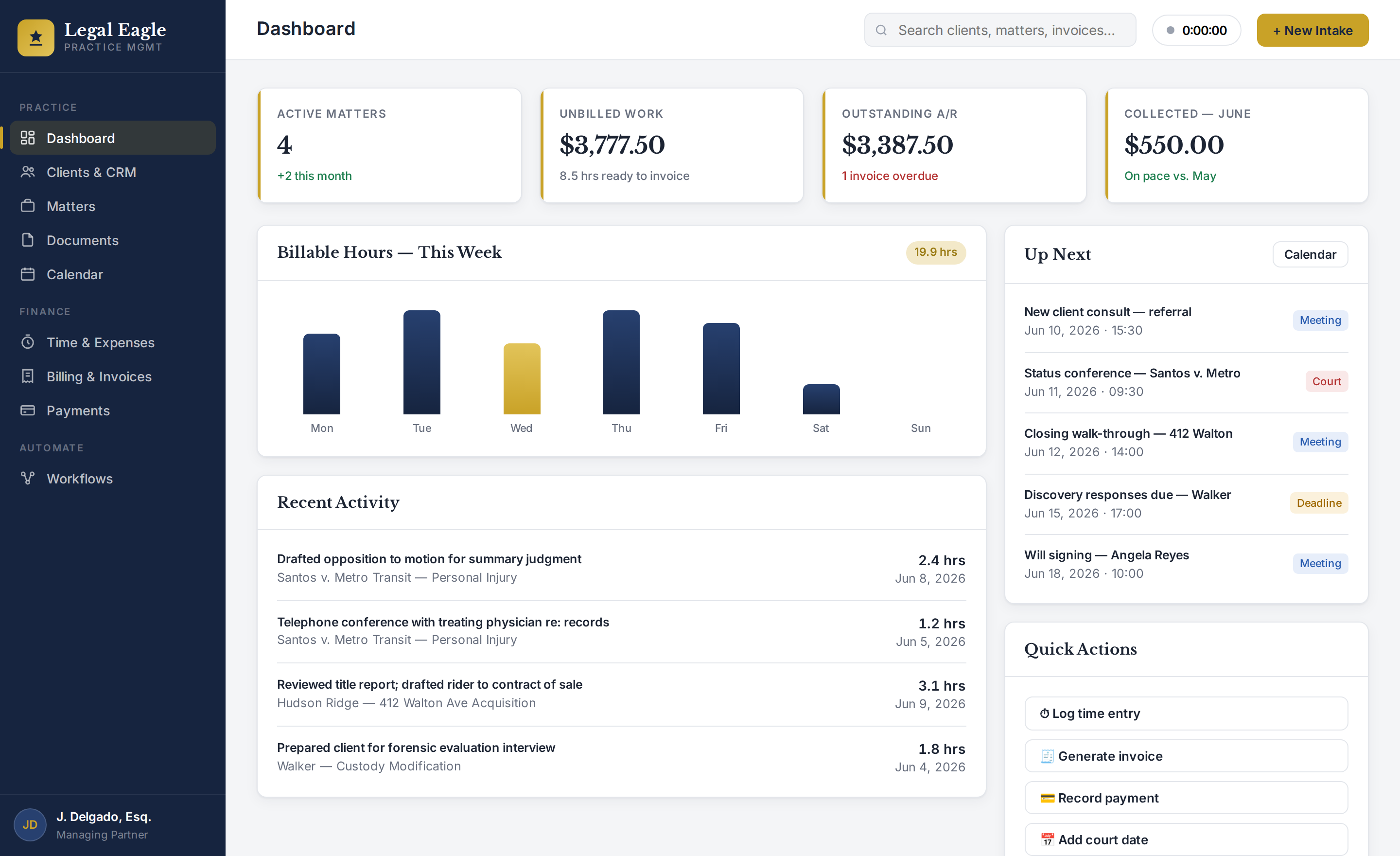The image size is (1400, 856).
Task: Open the Collected — June stat card
Action: pyautogui.click(x=1236, y=145)
